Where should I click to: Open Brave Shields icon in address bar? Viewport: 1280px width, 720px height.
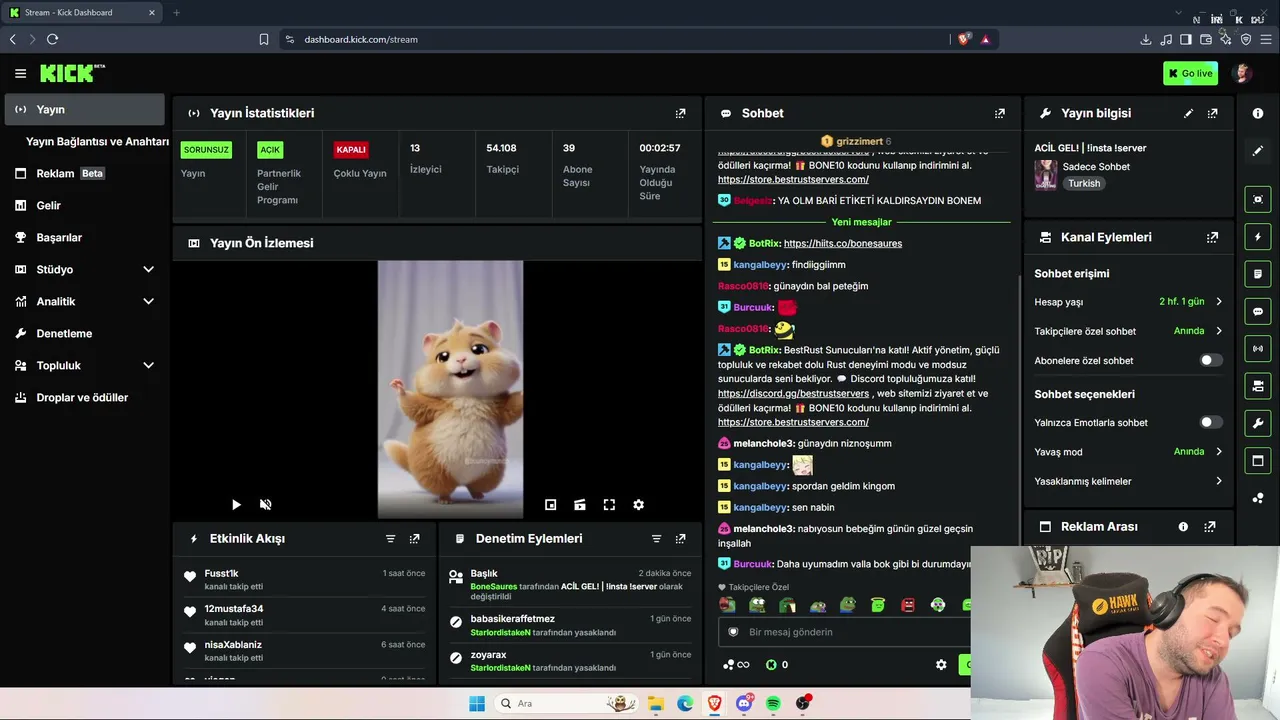coord(964,39)
